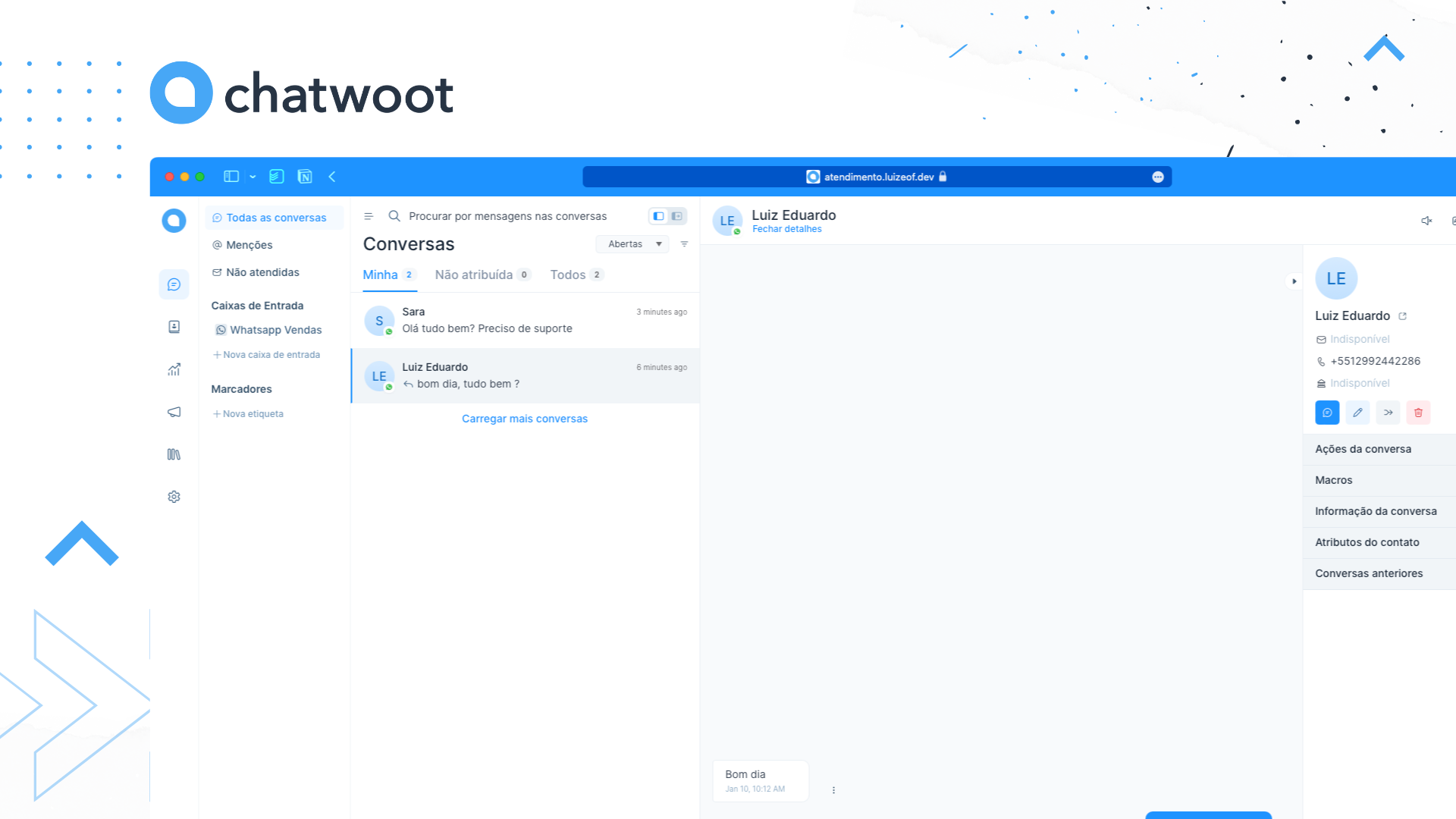Open Bom dia message options menu
This screenshot has width=1456, height=819.
(x=833, y=790)
